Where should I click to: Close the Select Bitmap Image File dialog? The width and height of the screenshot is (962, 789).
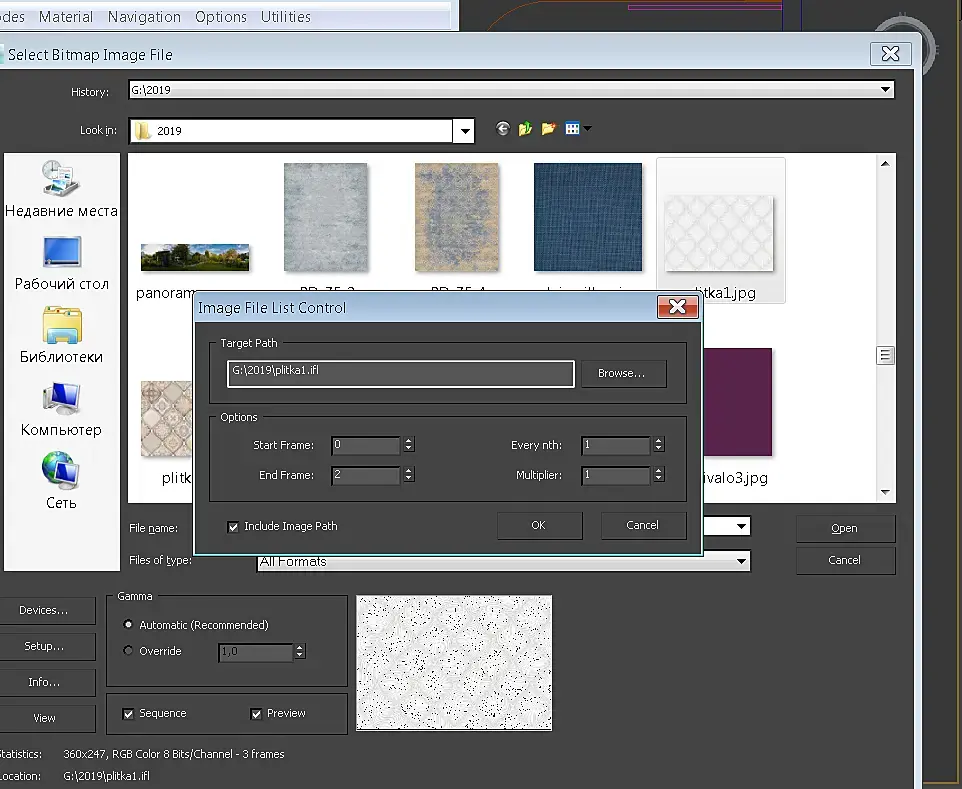890,54
